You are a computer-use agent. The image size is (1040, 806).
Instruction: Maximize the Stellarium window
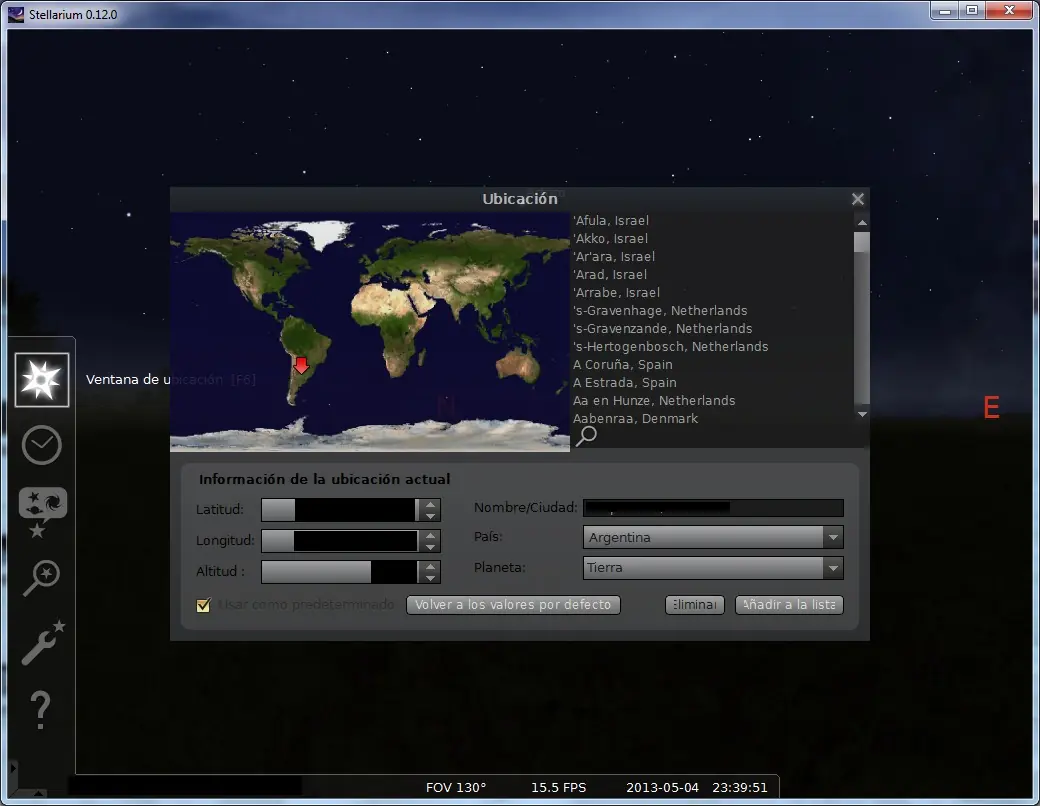point(972,11)
